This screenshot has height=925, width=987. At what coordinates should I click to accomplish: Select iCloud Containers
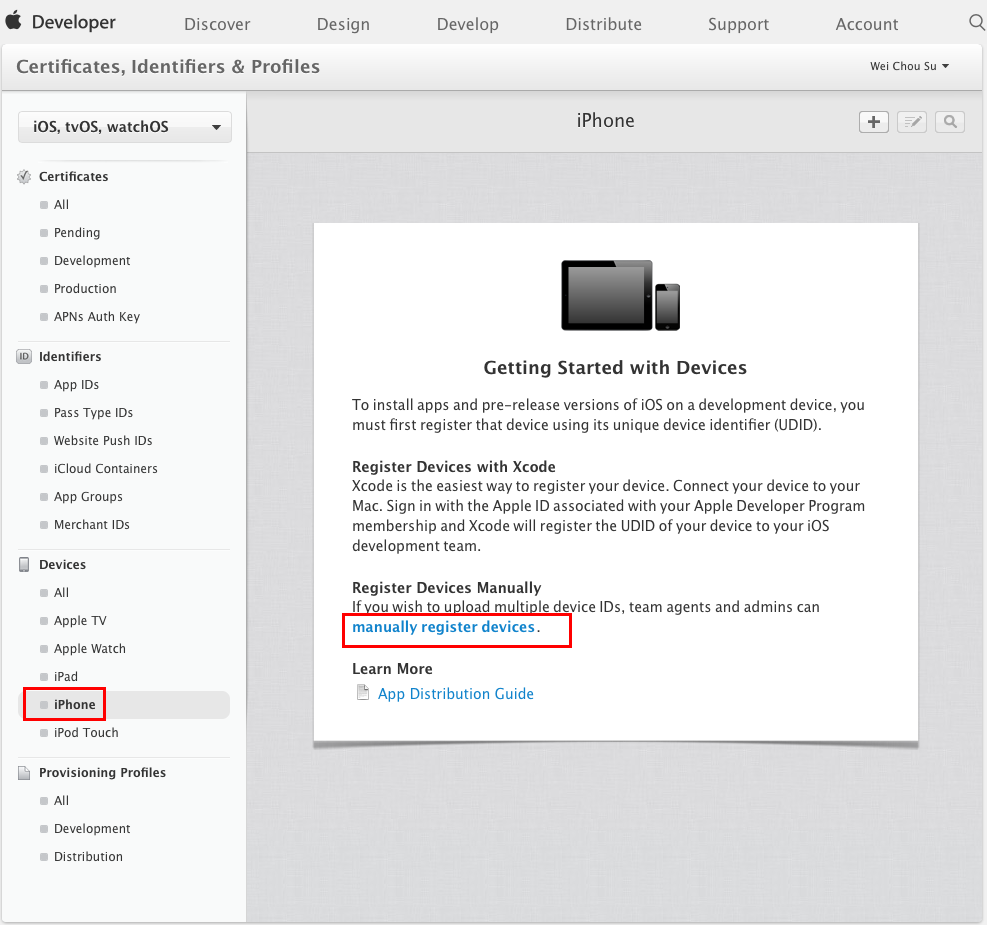(106, 469)
